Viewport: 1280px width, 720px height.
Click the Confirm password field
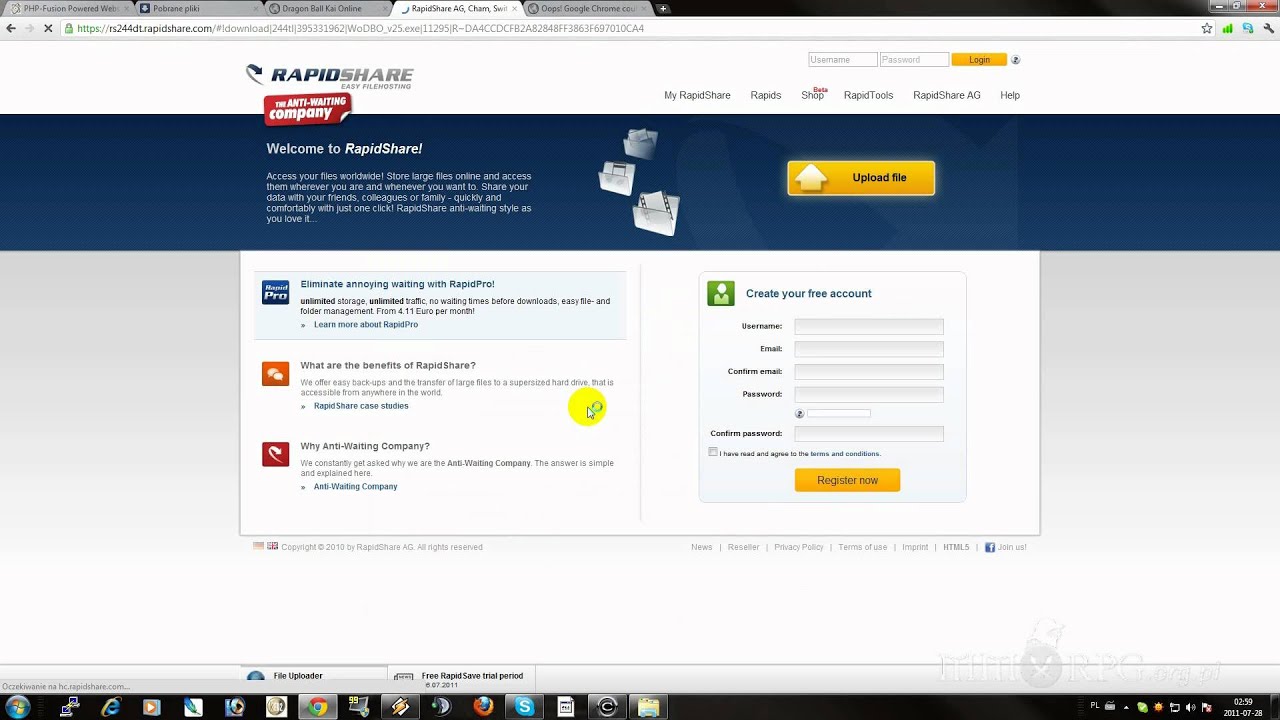point(869,434)
